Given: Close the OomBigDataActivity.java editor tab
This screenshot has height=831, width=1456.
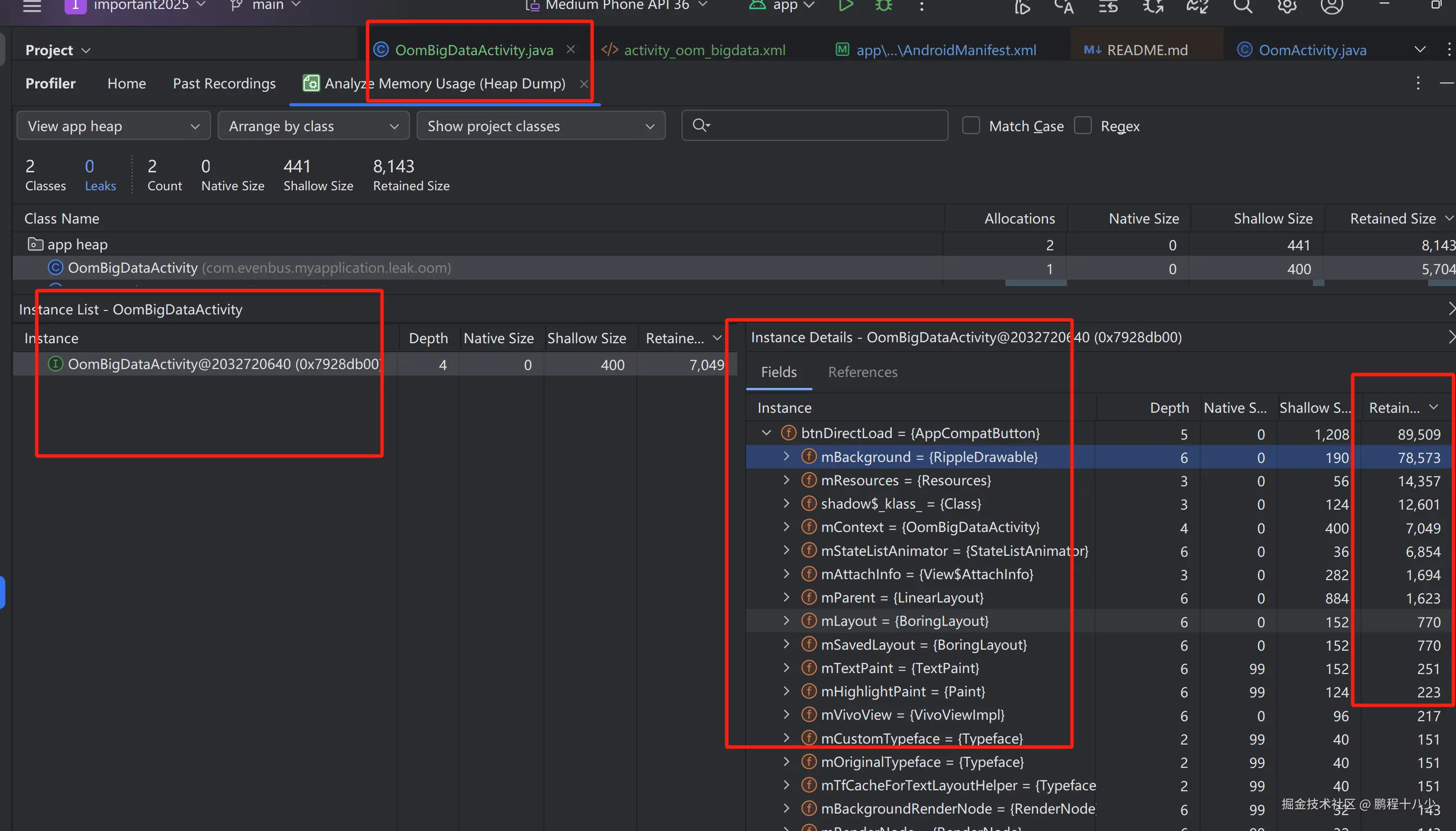Looking at the screenshot, I should point(571,50).
